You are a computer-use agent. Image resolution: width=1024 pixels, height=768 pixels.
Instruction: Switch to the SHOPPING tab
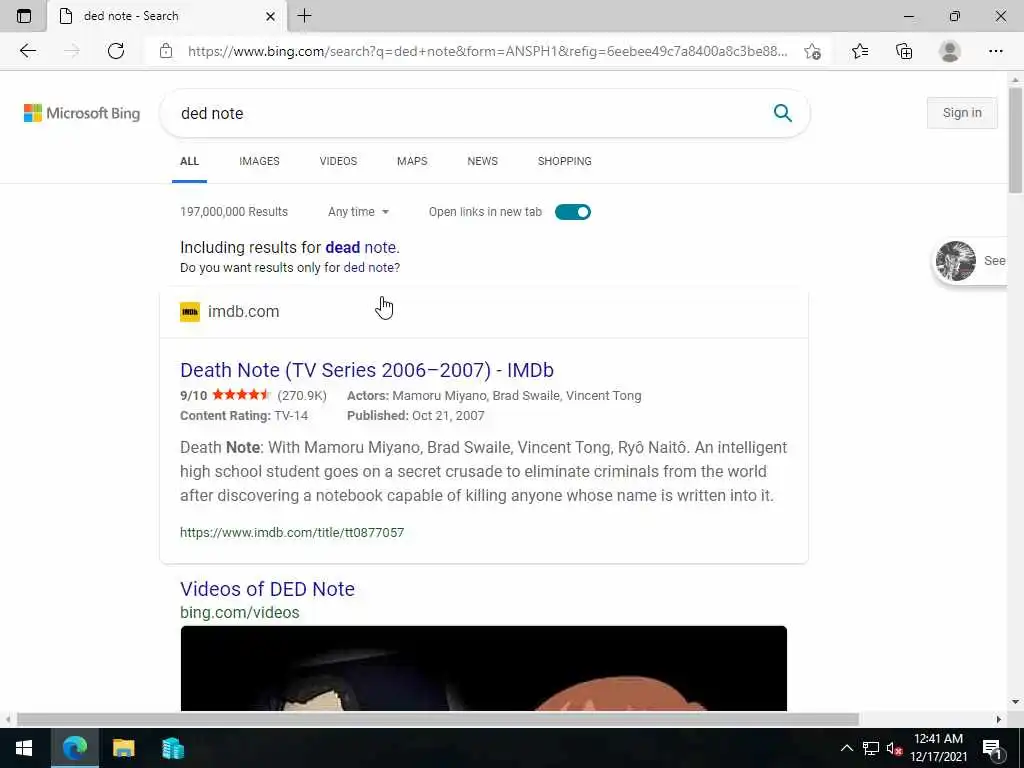pyautogui.click(x=564, y=161)
